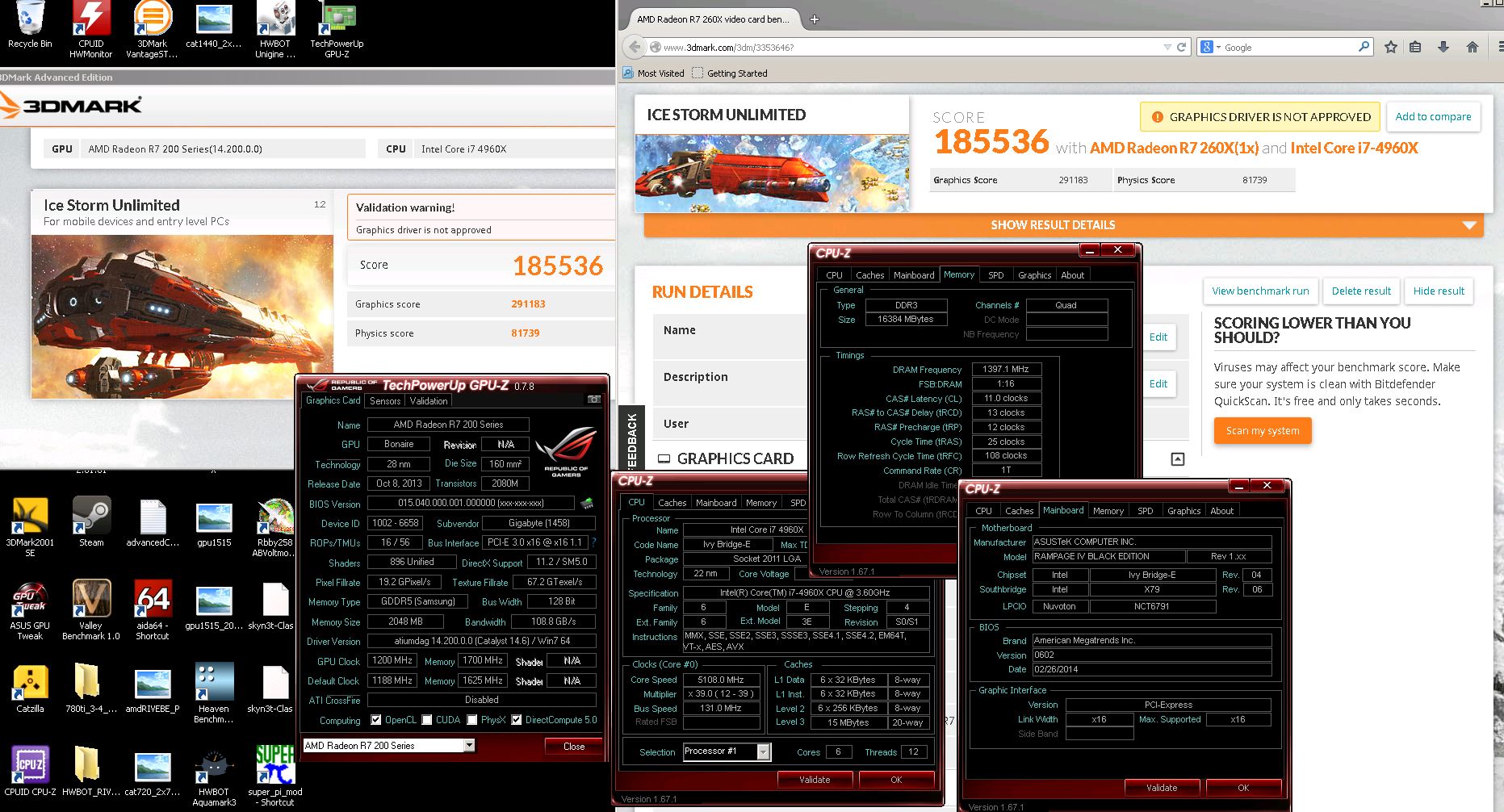This screenshot has height=812, width=1504.
Task: Open HWBOT Unigine desktop icon
Action: pos(275,29)
